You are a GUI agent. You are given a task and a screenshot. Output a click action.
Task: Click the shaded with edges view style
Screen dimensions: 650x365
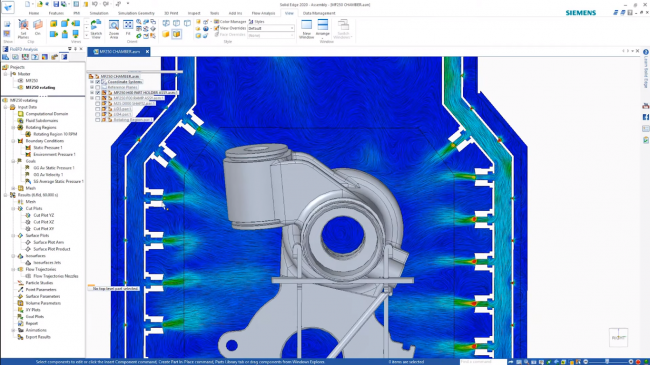coord(177,34)
